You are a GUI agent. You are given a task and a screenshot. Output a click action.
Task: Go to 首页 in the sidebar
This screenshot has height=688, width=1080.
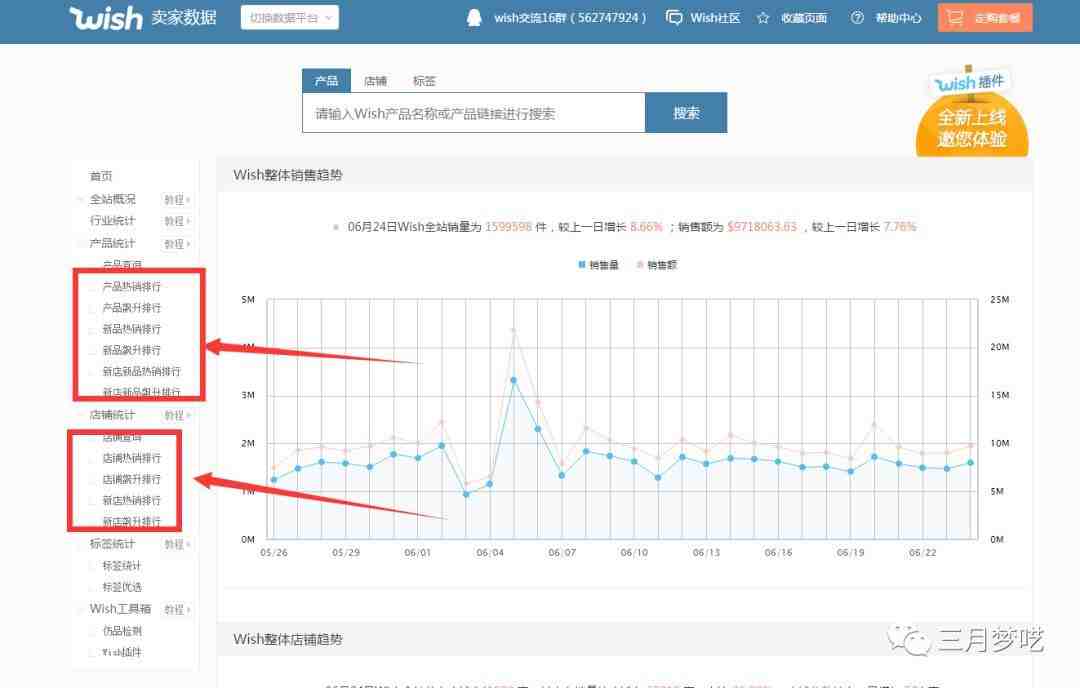pos(101,176)
